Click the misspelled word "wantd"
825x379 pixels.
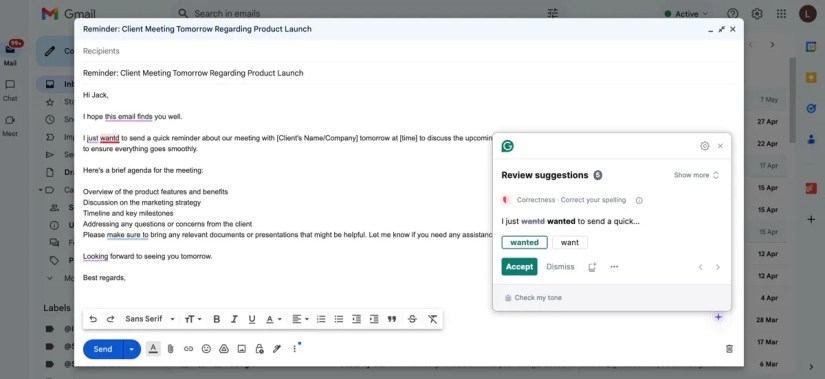[109, 138]
